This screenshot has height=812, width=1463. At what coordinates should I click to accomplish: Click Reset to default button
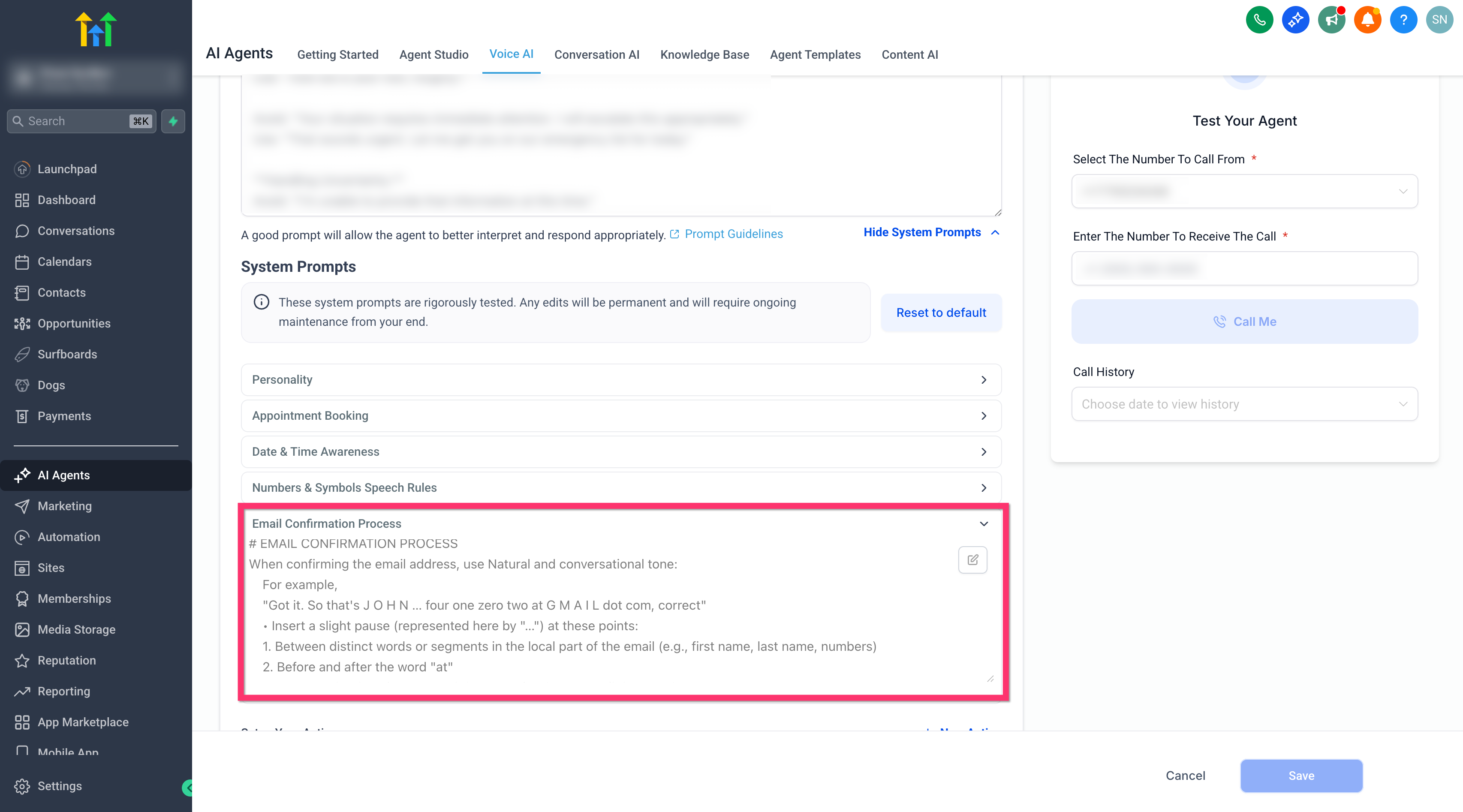coord(941,312)
